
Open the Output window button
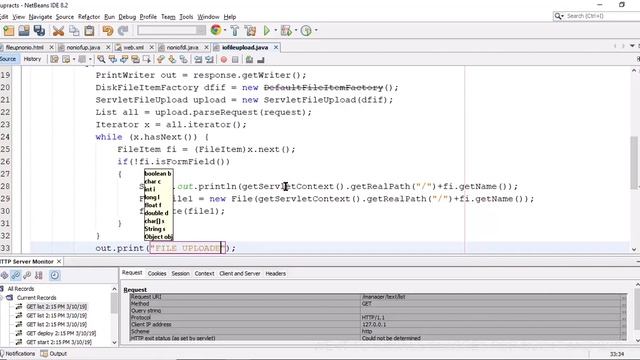(53, 354)
